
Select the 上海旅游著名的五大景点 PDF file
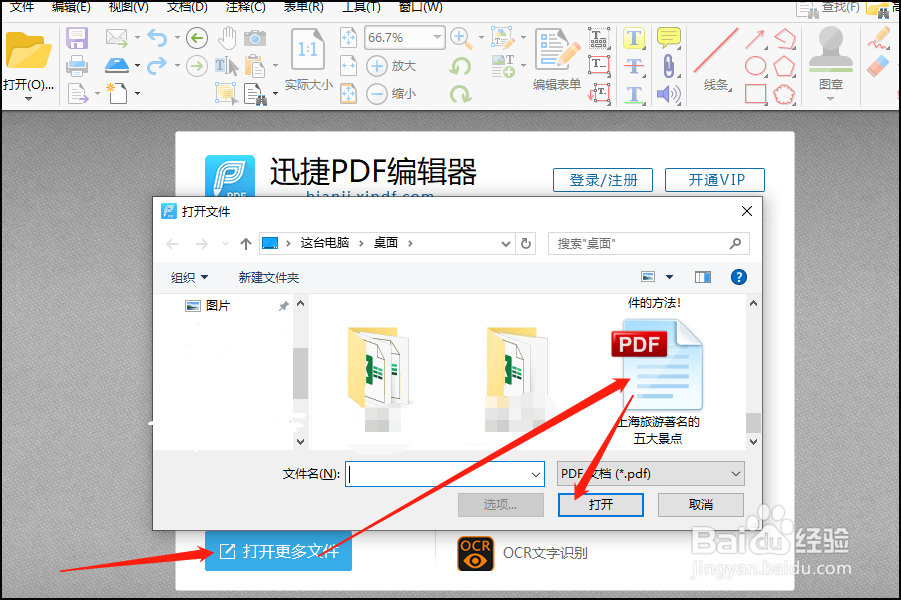(658, 382)
